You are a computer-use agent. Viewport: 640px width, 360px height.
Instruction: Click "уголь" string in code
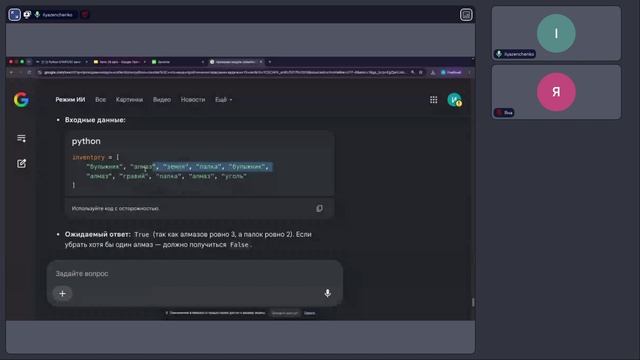pos(234,176)
